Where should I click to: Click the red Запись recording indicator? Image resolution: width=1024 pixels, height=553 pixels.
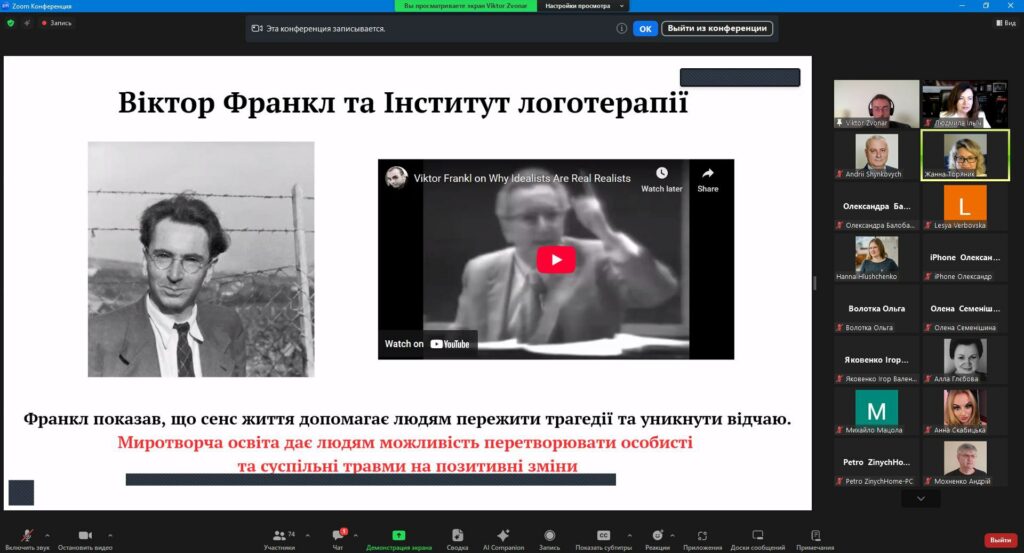[x=56, y=23]
